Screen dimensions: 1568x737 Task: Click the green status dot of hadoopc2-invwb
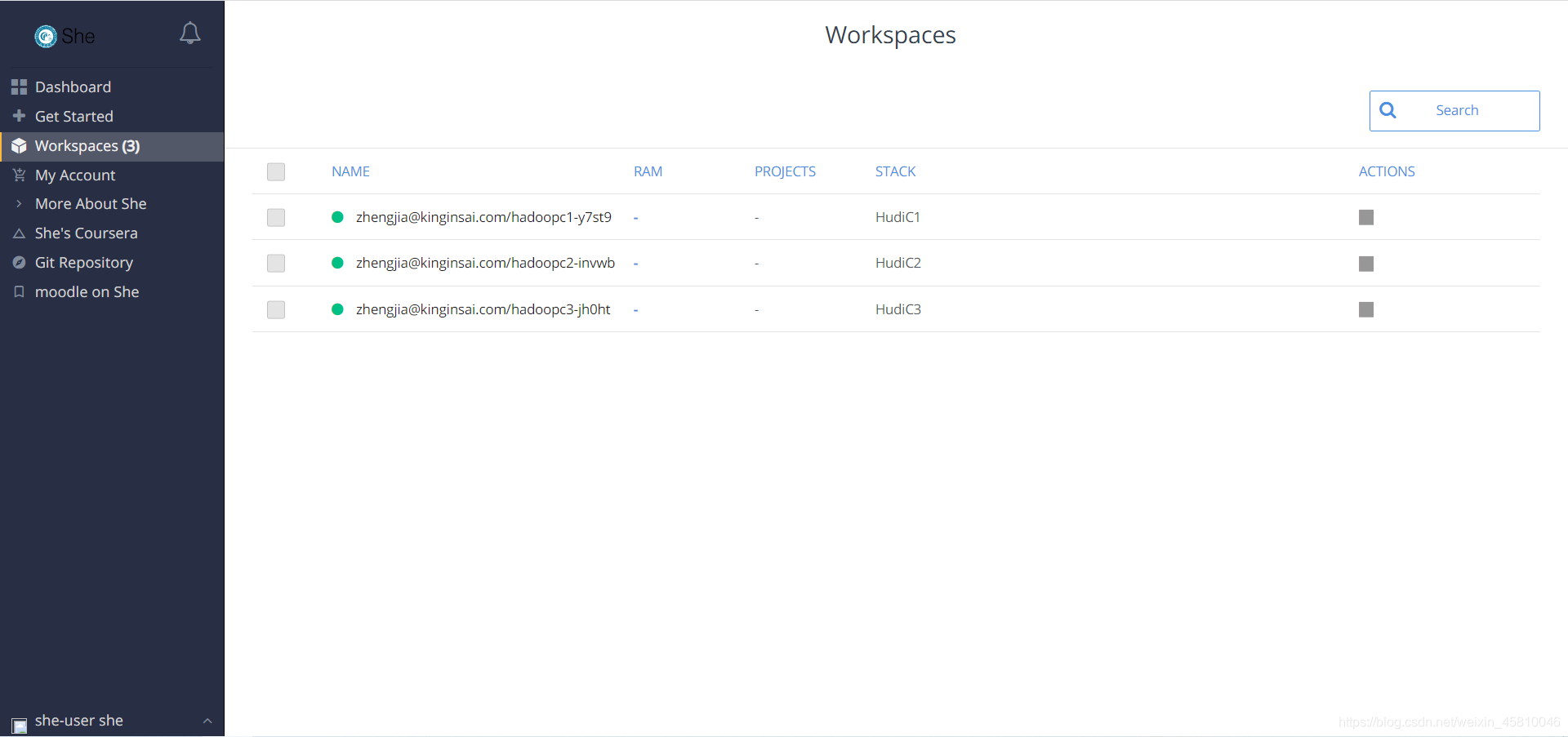337,263
